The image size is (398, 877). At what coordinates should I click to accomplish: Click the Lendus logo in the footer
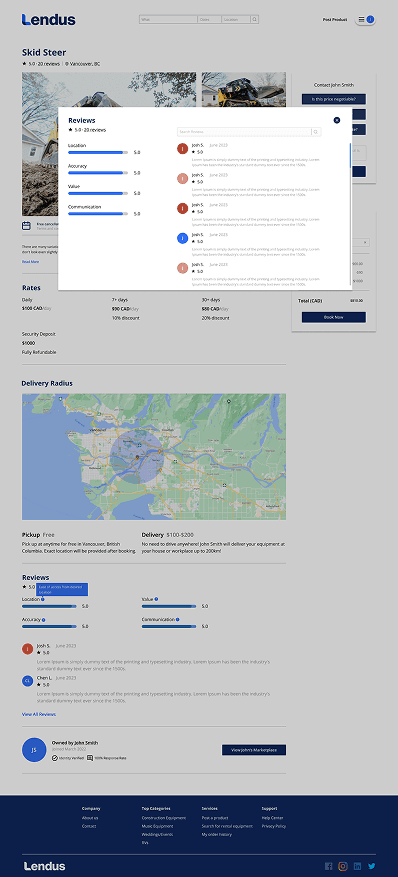[x=44, y=866]
